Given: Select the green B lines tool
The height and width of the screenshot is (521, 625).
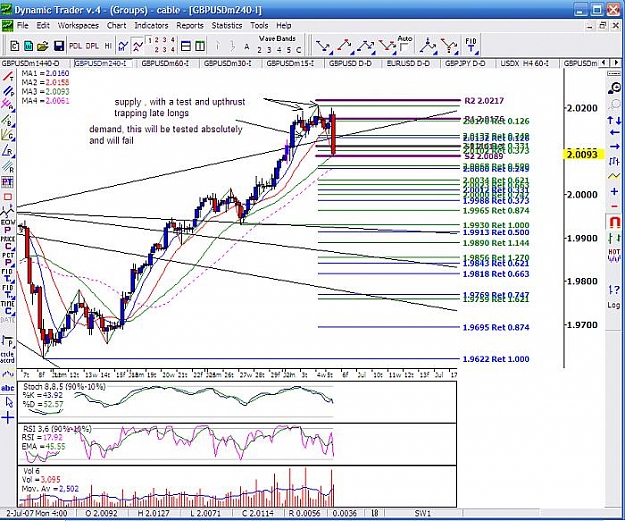Looking at the screenshot, I should (x=8, y=120).
